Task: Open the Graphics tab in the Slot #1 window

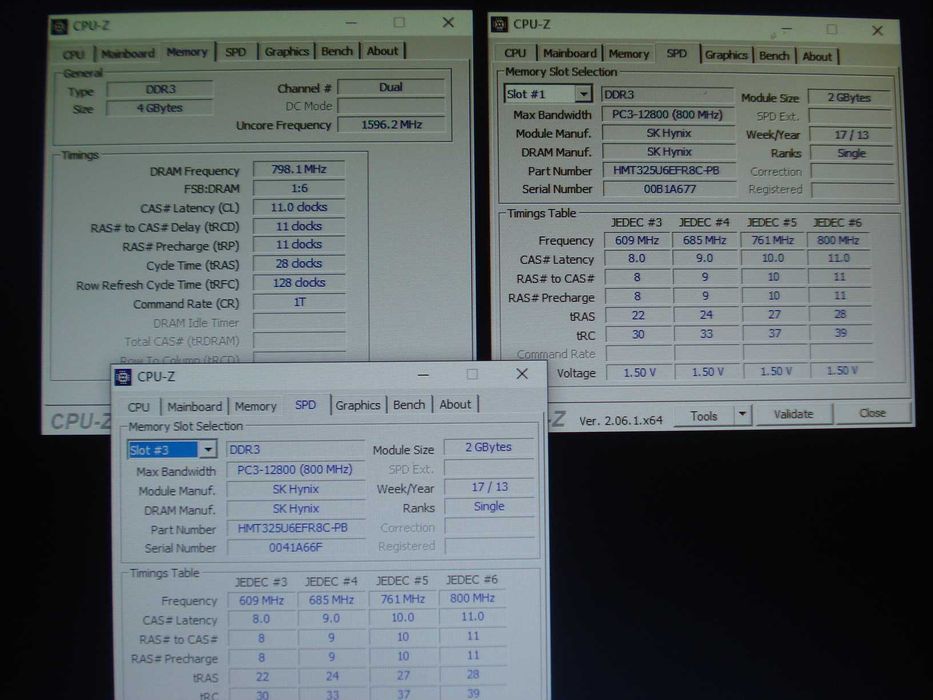Action: [726, 55]
